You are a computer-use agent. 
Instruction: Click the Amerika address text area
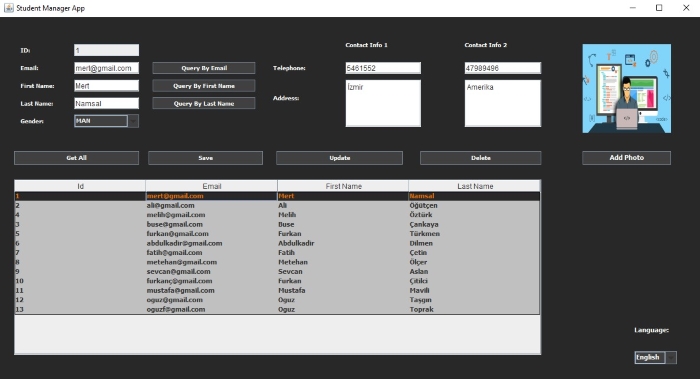pos(503,103)
